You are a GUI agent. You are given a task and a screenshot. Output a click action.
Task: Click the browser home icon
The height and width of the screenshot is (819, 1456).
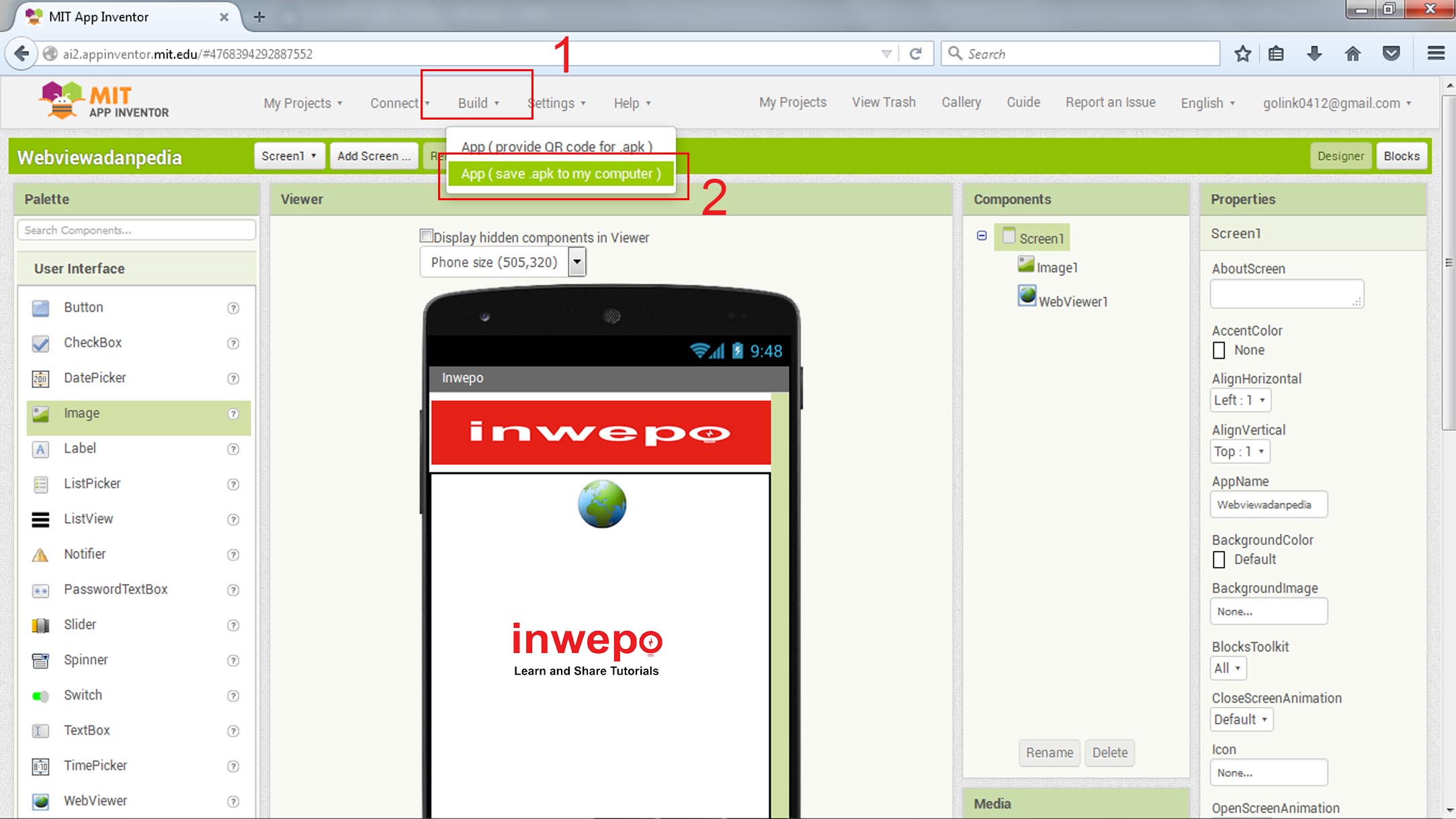point(1353,54)
